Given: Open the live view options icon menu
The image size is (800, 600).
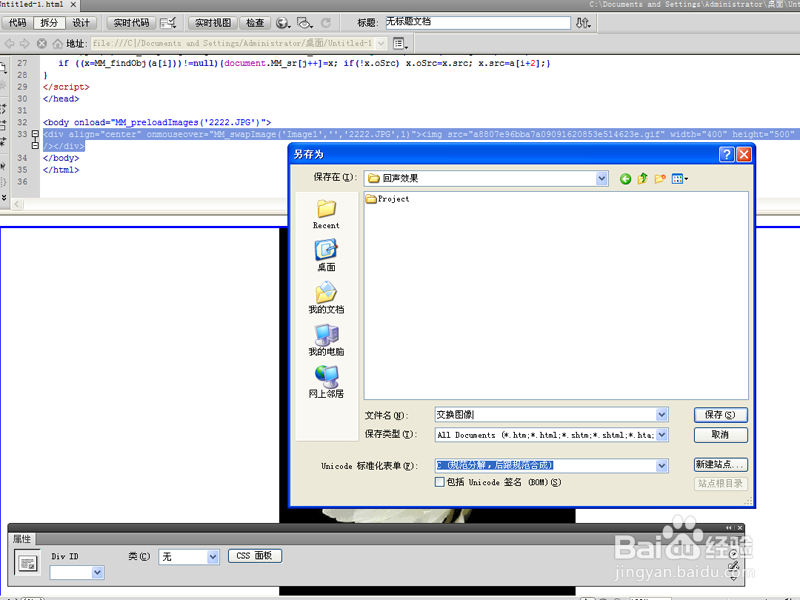Looking at the screenshot, I should coord(401,43).
